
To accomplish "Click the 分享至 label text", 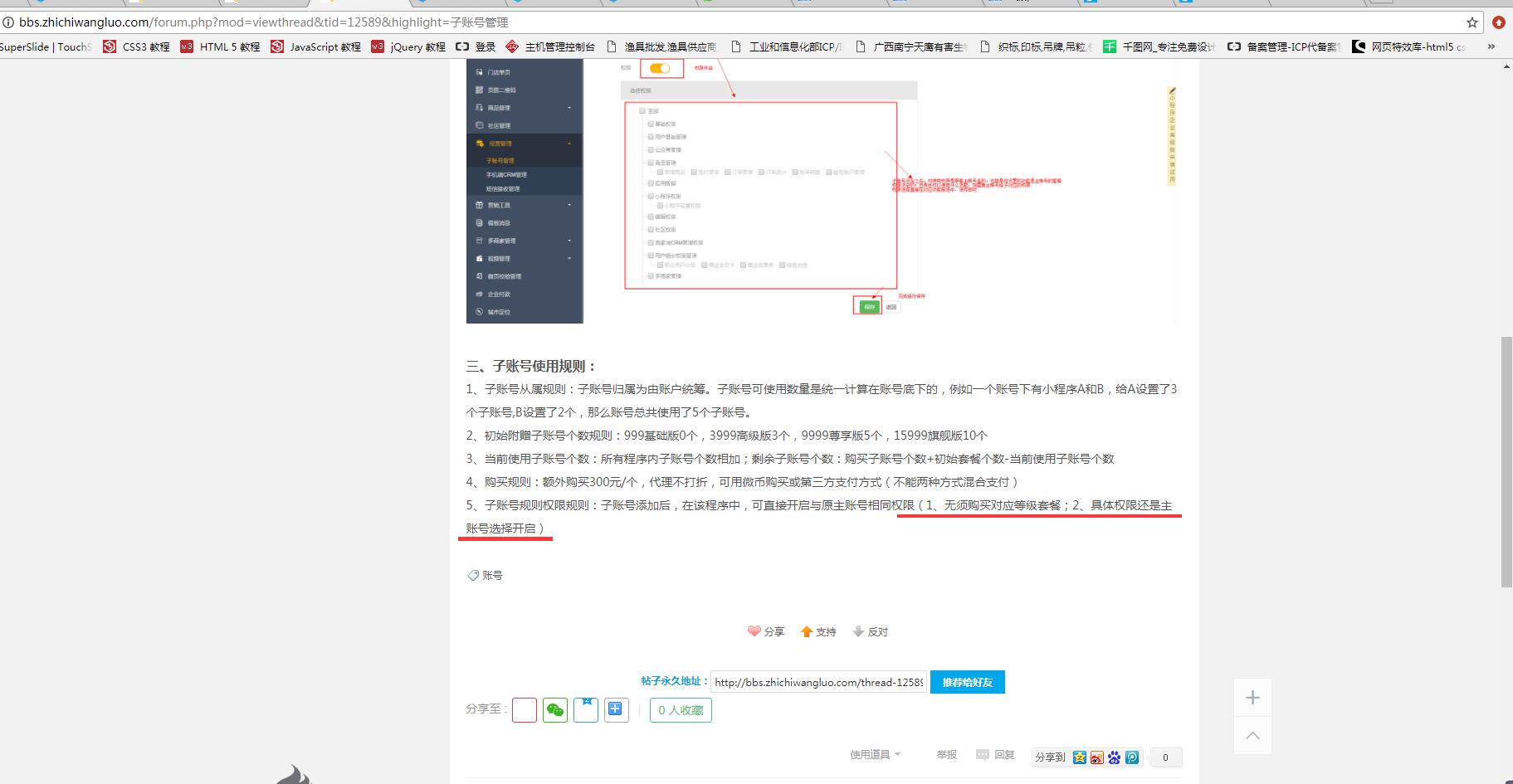I will tap(486, 709).
